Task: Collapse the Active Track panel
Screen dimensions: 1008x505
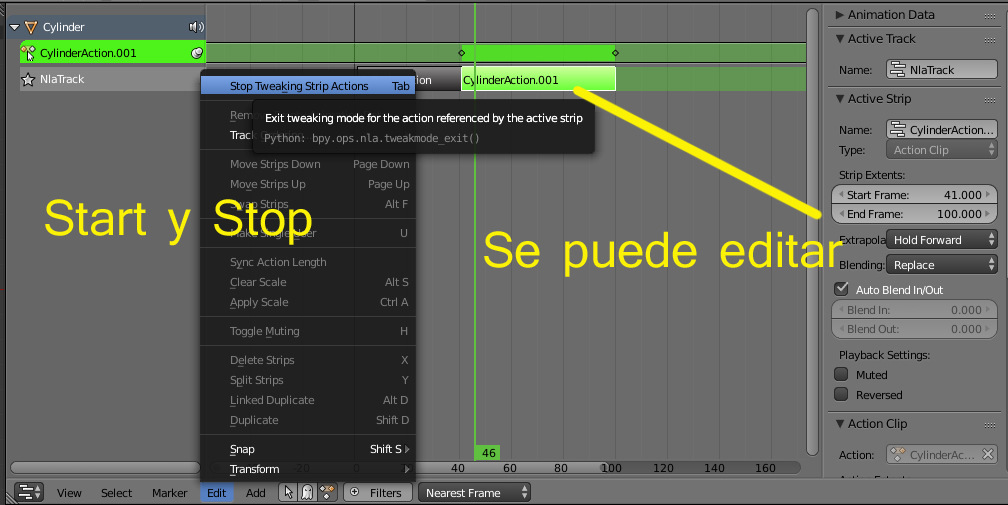Action: pyautogui.click(x=840, y=39)
